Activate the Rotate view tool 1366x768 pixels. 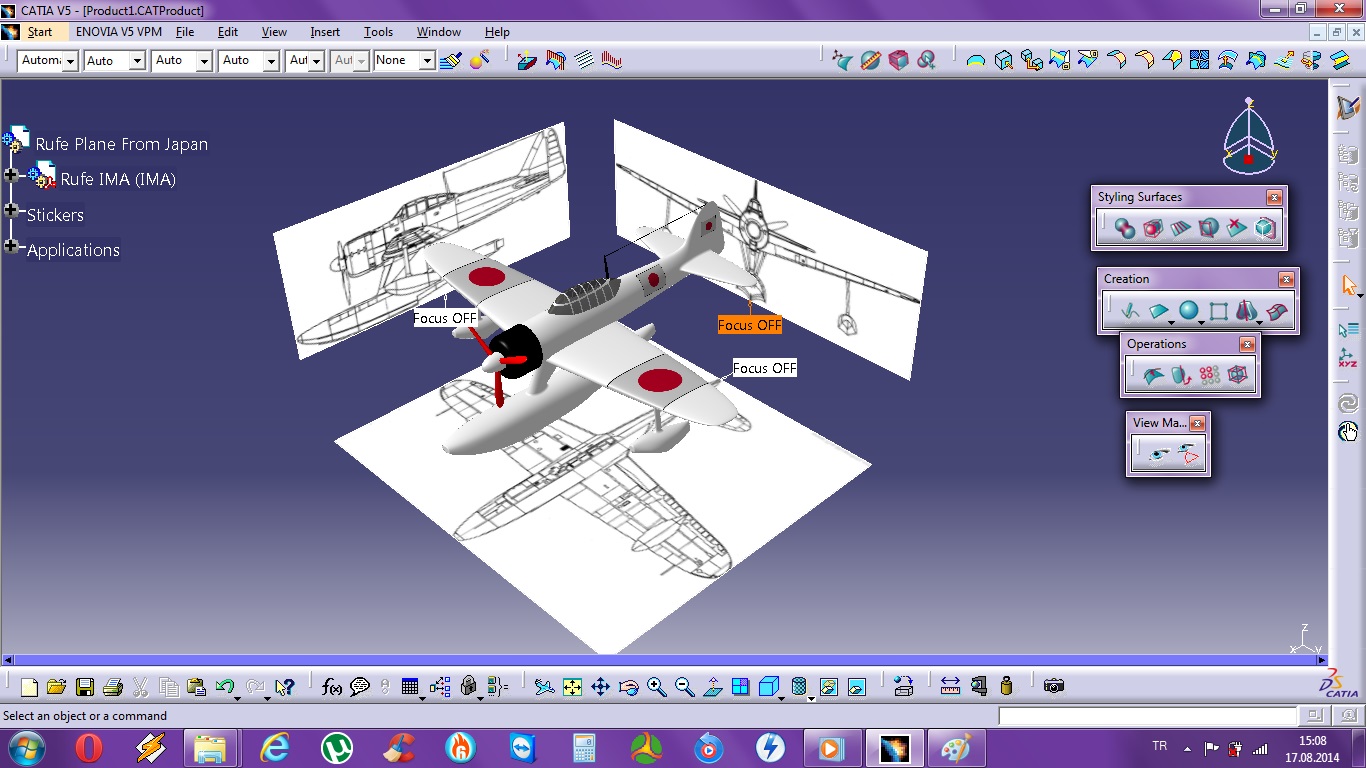pos(628,687)
